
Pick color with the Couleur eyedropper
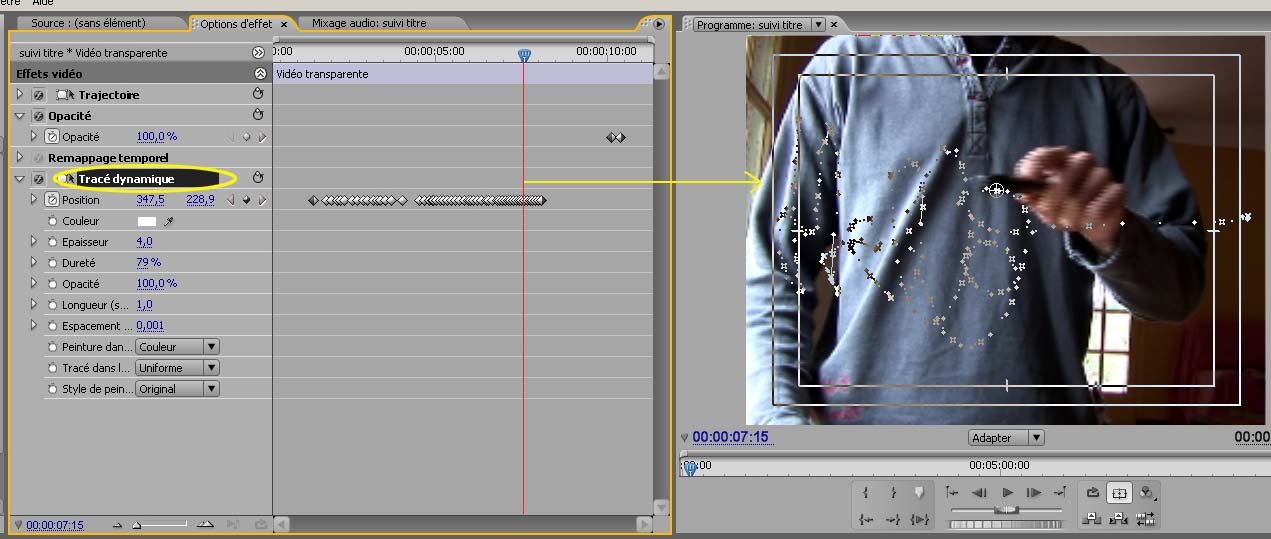point(168,221)
